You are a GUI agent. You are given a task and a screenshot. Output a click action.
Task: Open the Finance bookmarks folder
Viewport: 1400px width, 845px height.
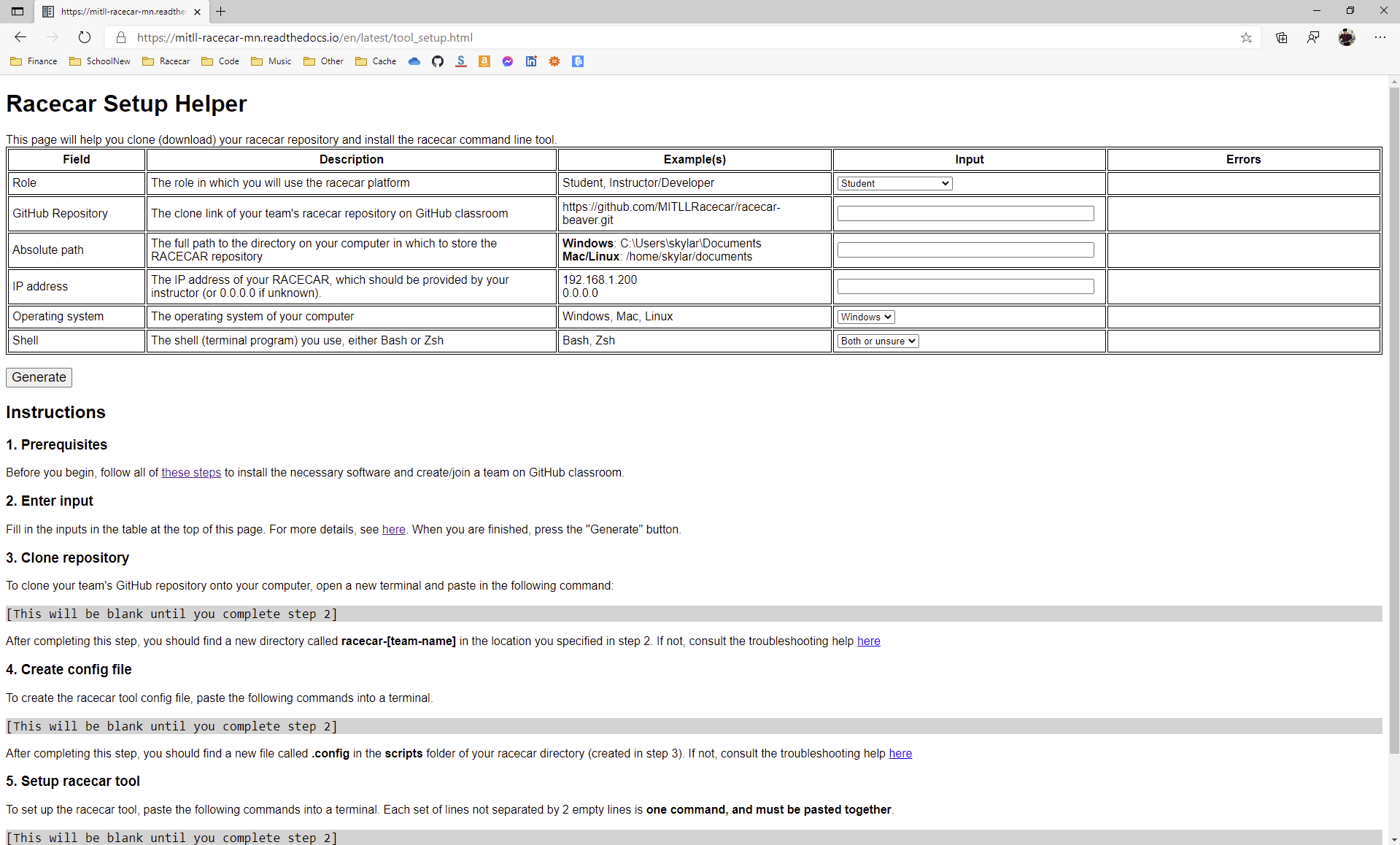click(x=34, y=61)
